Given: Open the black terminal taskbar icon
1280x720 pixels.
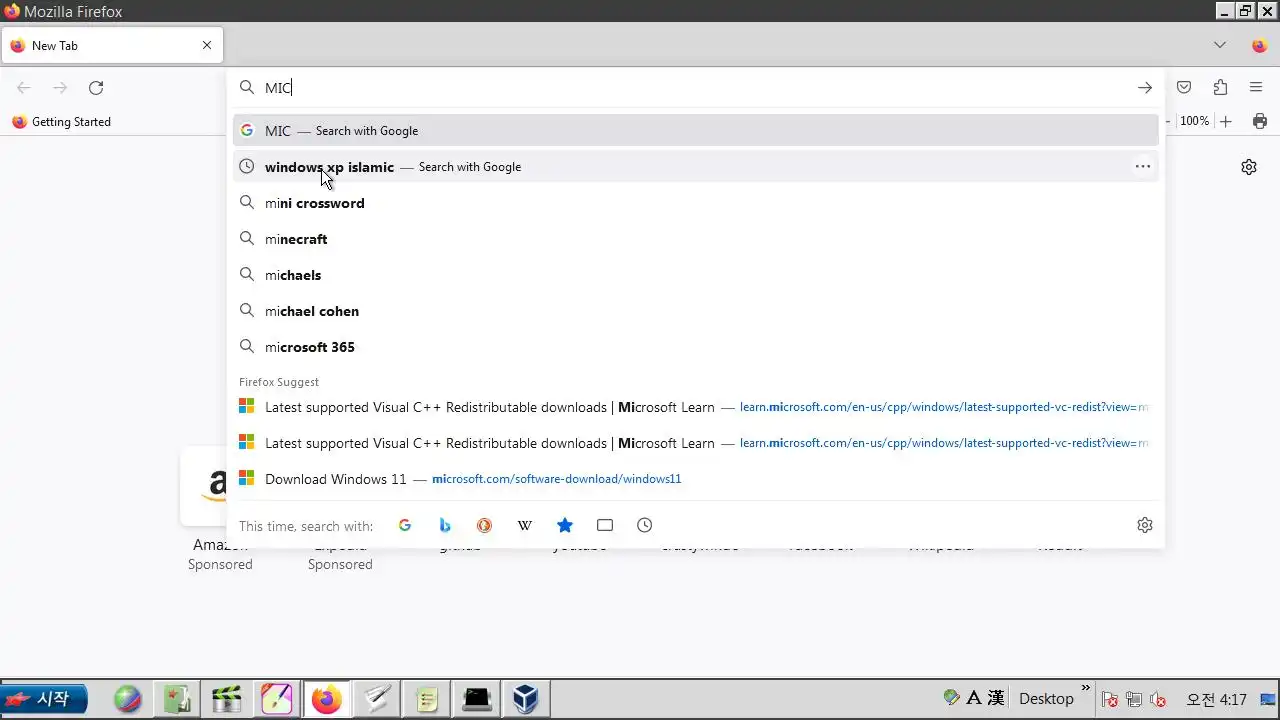Looking at the screenshot, I should coord(477,699).
